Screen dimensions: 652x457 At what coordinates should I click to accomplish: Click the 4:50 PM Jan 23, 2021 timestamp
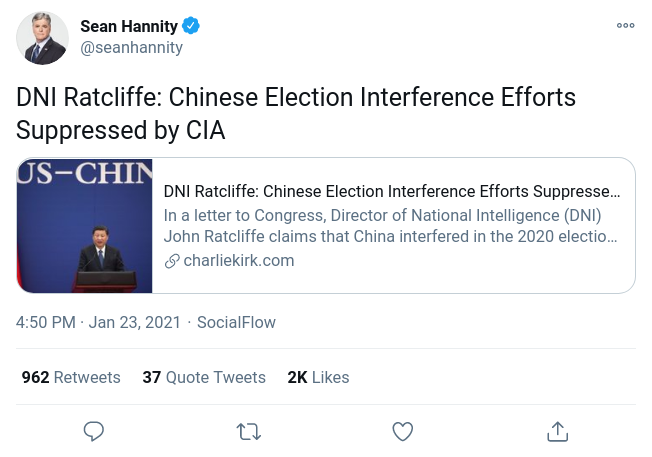[98, 322]
